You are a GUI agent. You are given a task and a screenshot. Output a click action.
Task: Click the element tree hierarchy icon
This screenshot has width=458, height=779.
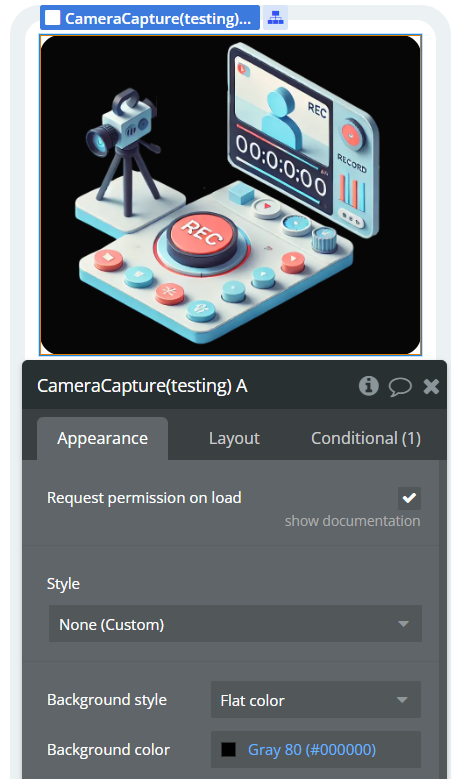tap(275, 18)
